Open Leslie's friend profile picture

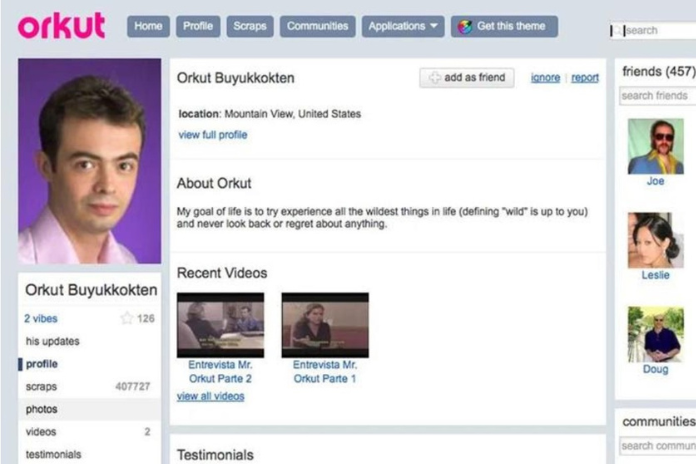tap(655, 240)
